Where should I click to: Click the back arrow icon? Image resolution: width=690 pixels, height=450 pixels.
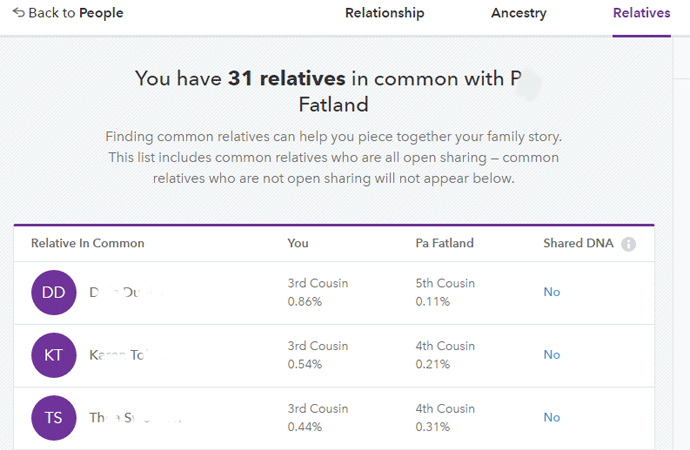[x=19, y=12]
